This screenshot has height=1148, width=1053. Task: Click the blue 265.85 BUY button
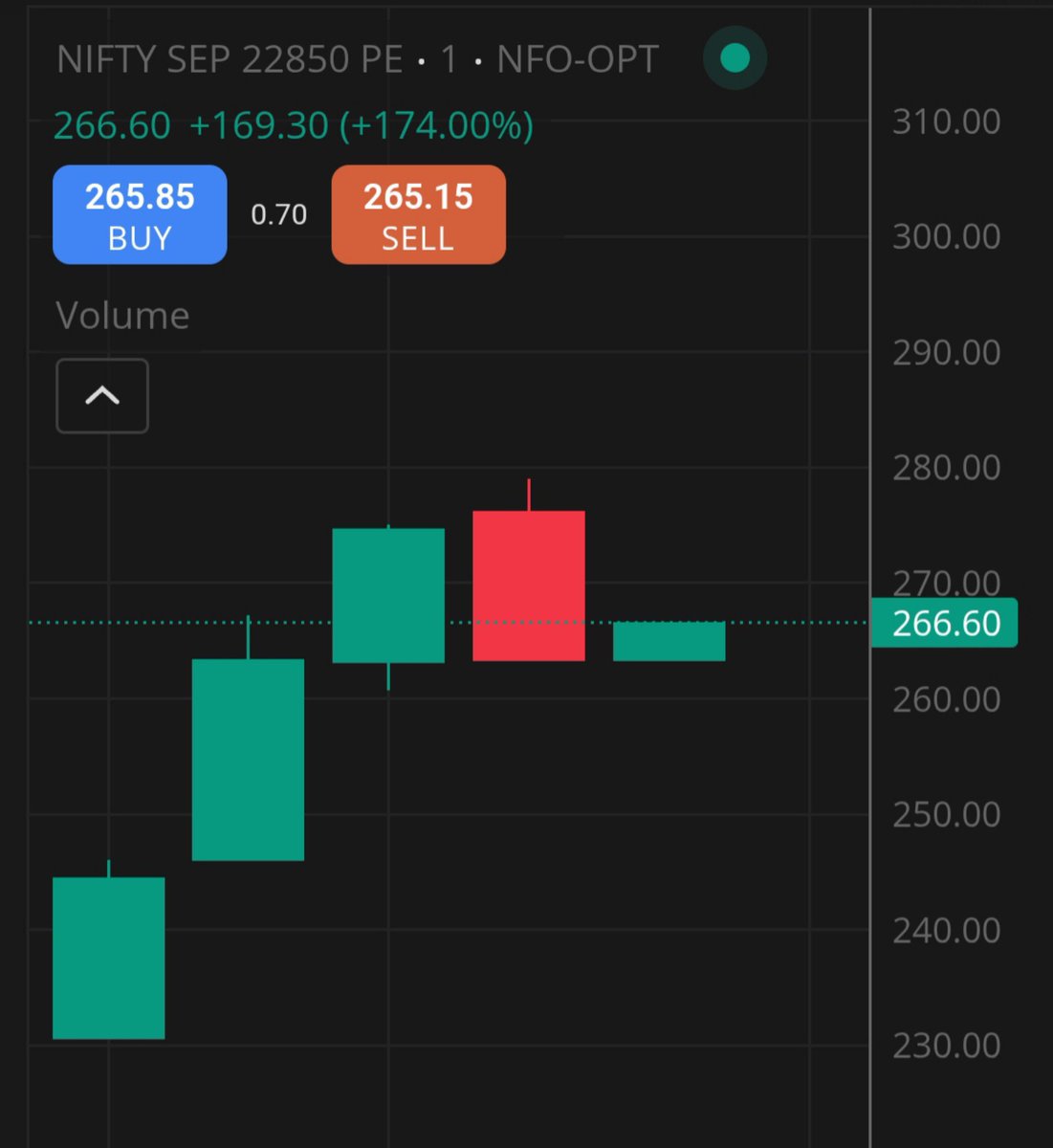pyautogui.click(x=140, y=214)
